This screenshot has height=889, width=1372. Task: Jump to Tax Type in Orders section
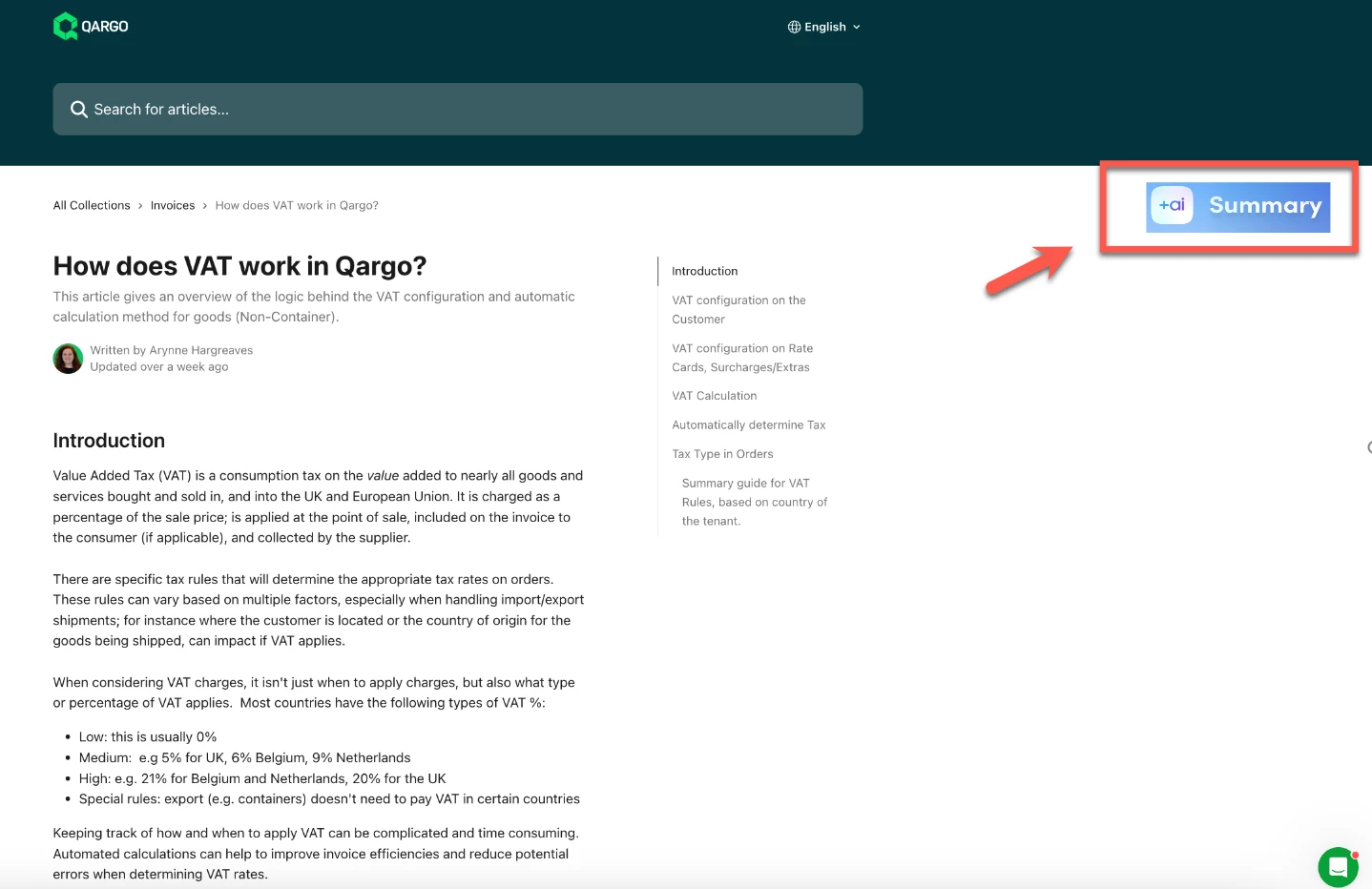(722, 454)
